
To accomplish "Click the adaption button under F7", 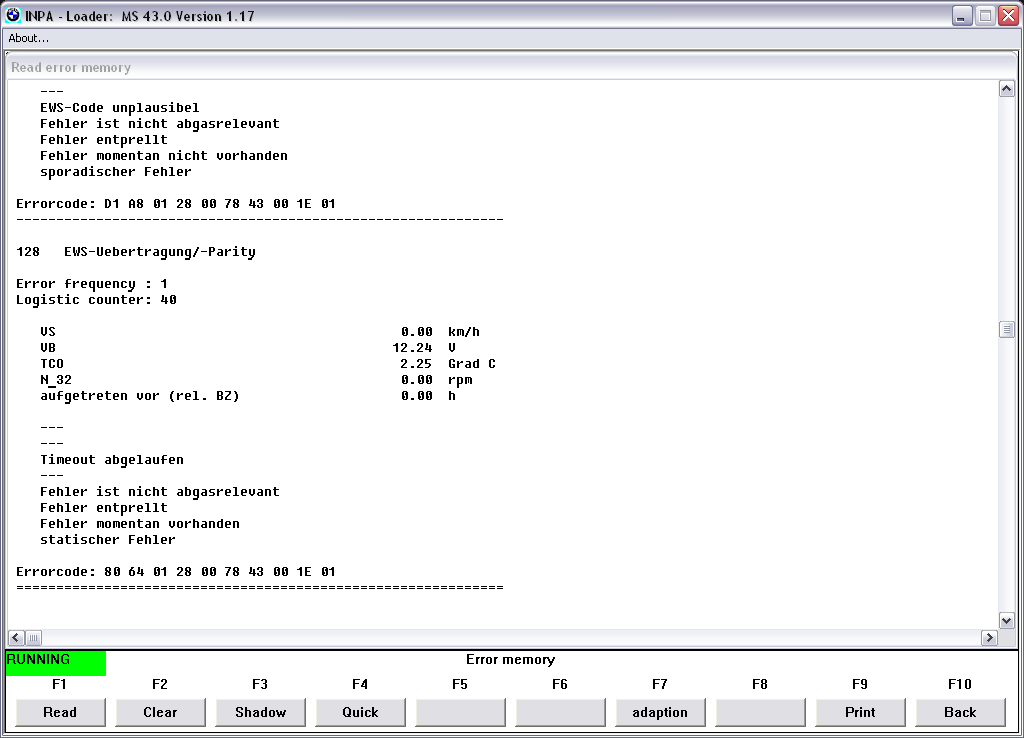I will point(660,712).
